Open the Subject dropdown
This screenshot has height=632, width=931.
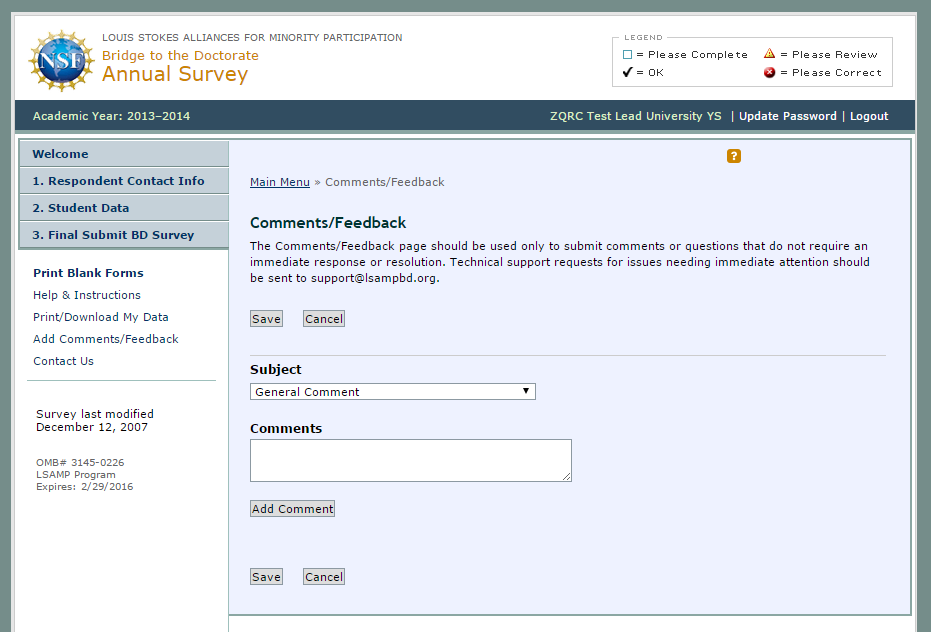[x=392, y=392]
